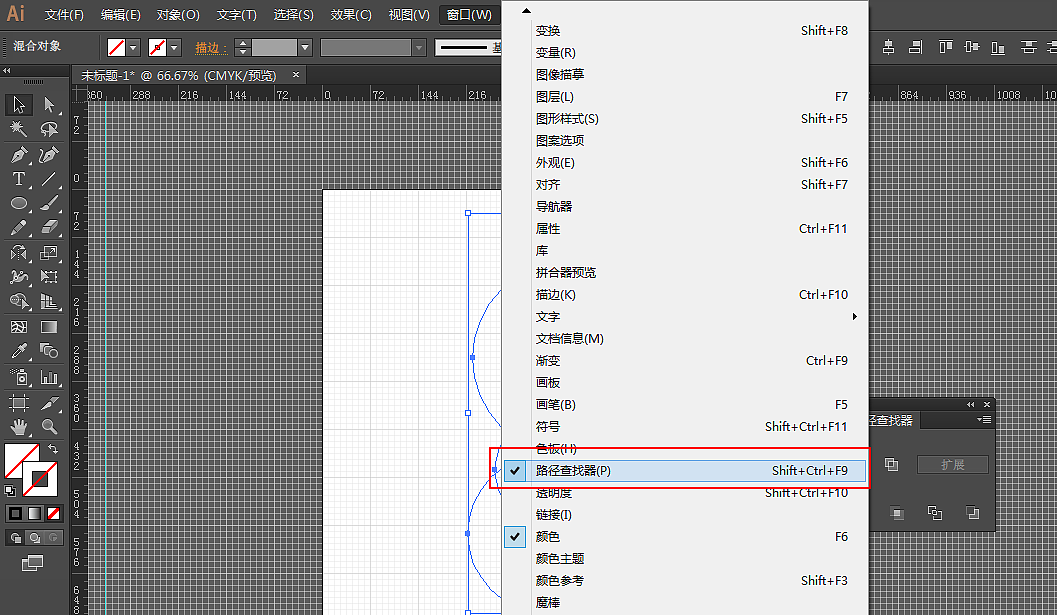Open the 图层(L) item in Window menu
Image resolution: width=1057 pixels, height=615 pixels.
[x=558, y=96]
